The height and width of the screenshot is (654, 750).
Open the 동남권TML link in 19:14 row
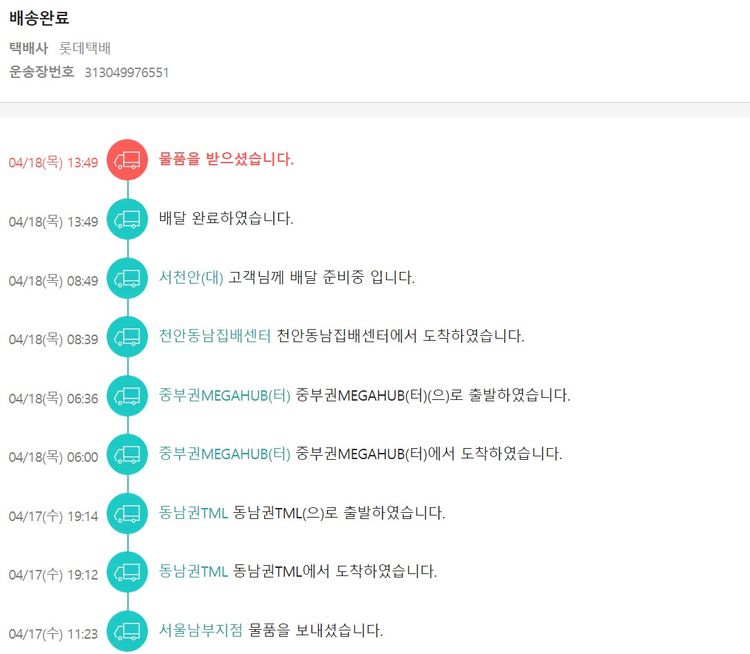coord(194,513)
